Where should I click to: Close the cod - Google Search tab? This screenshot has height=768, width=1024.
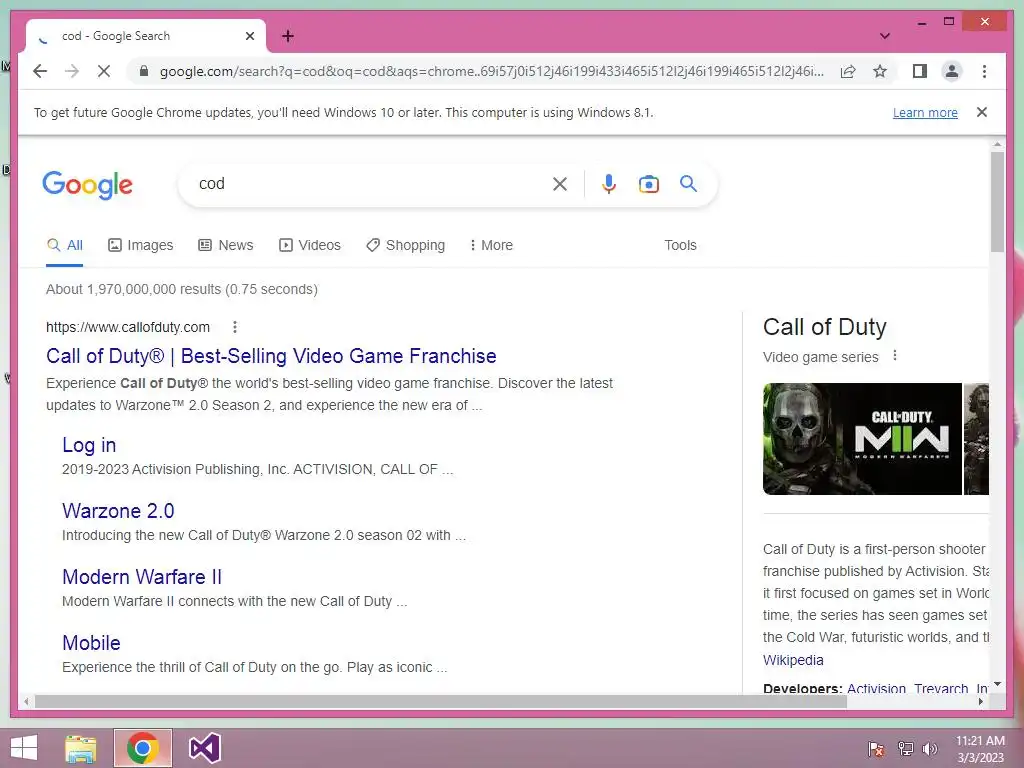250,36
